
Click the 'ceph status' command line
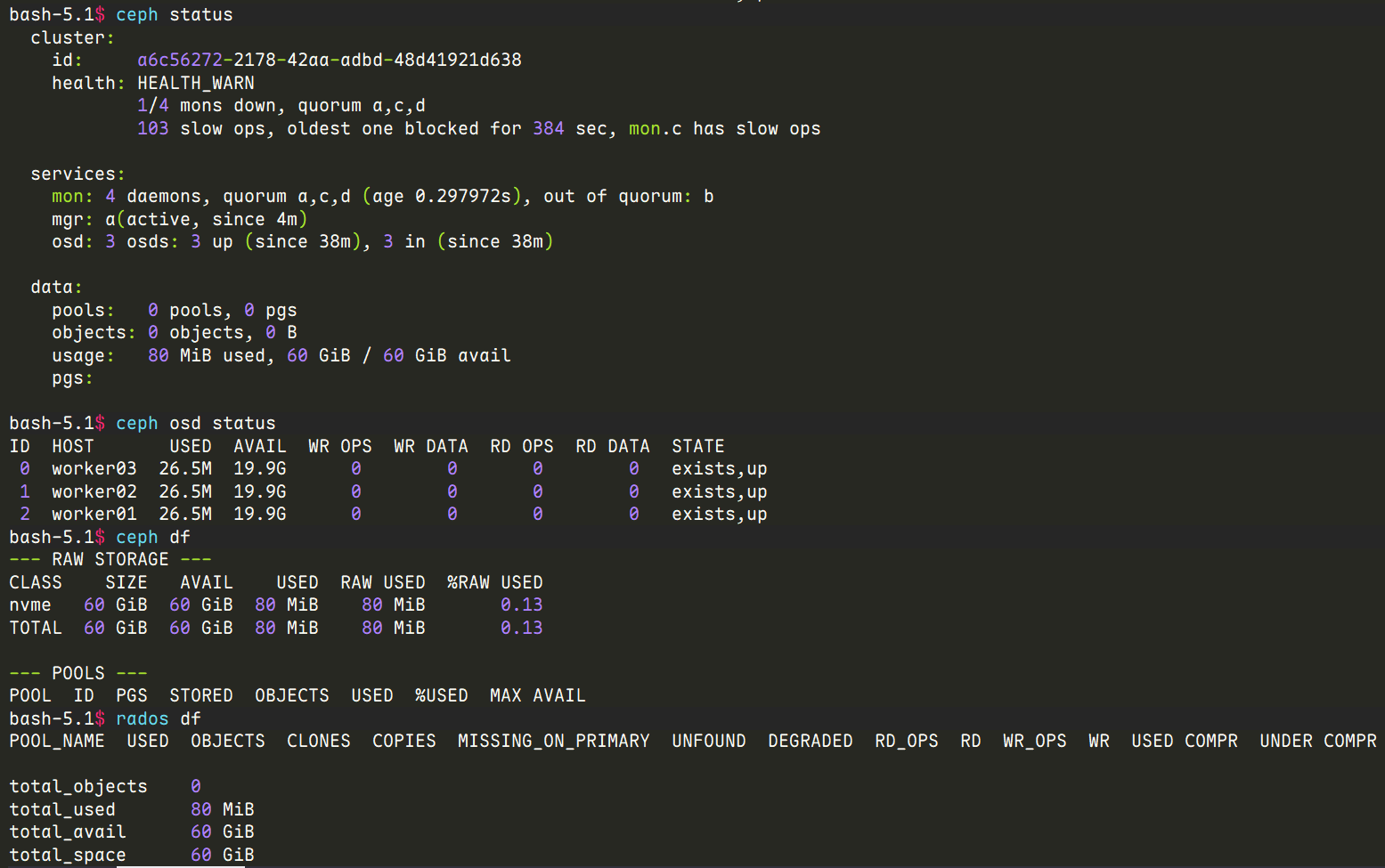click(x=174, y=15)
